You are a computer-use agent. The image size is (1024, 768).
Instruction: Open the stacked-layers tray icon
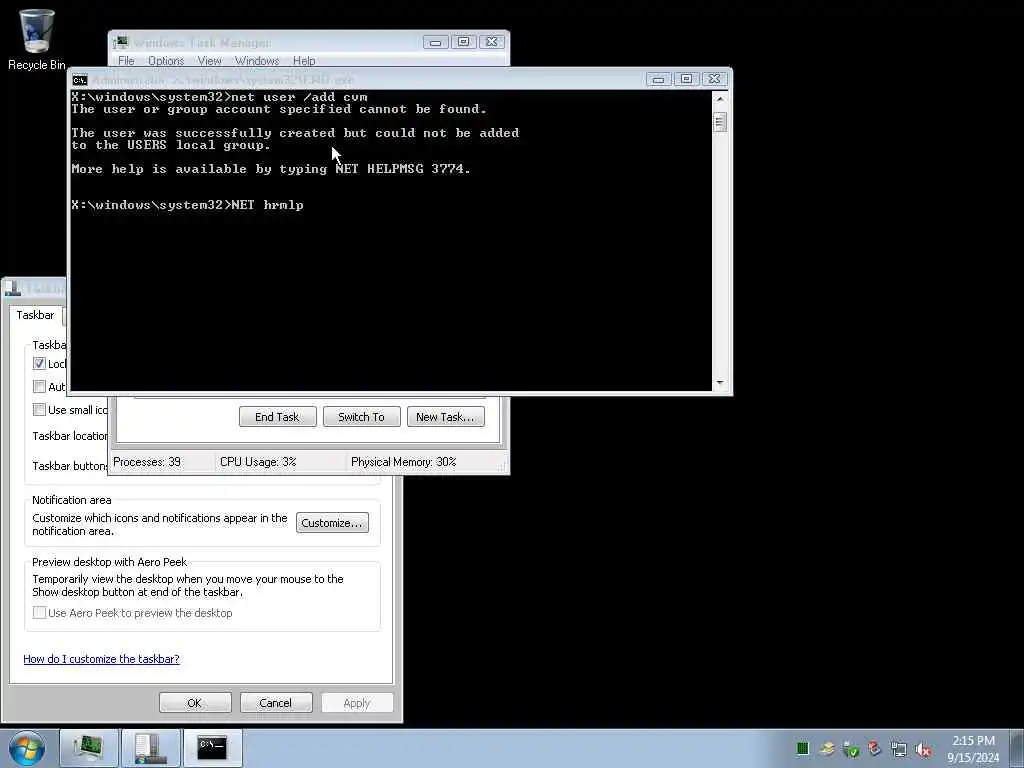(827, 749)
